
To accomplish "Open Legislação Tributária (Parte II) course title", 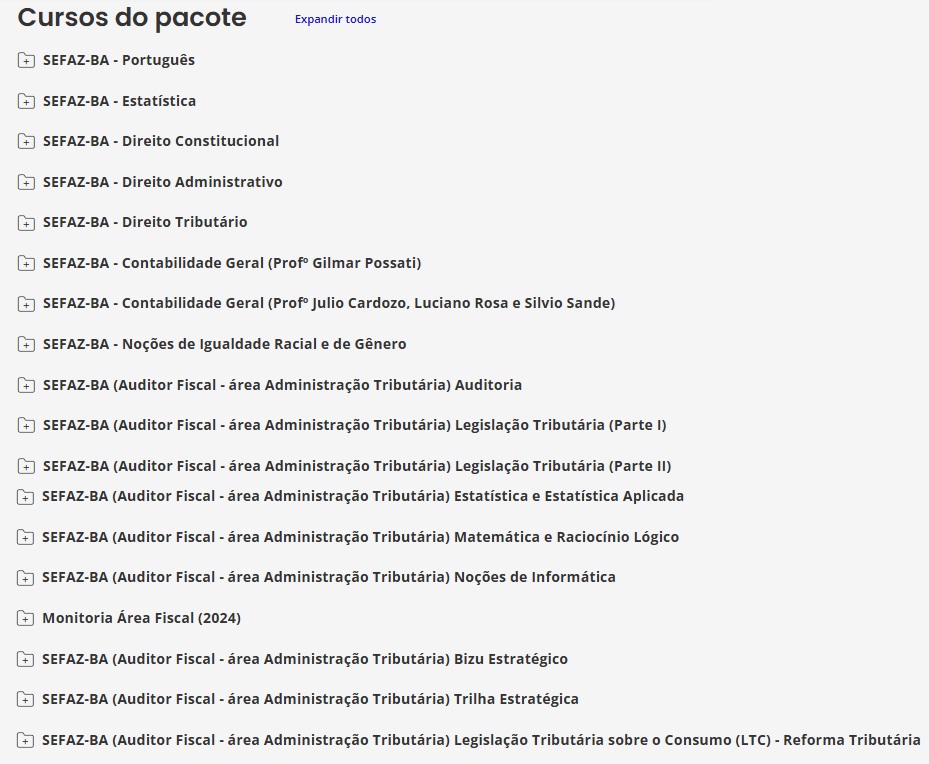I will click(357, 467).
